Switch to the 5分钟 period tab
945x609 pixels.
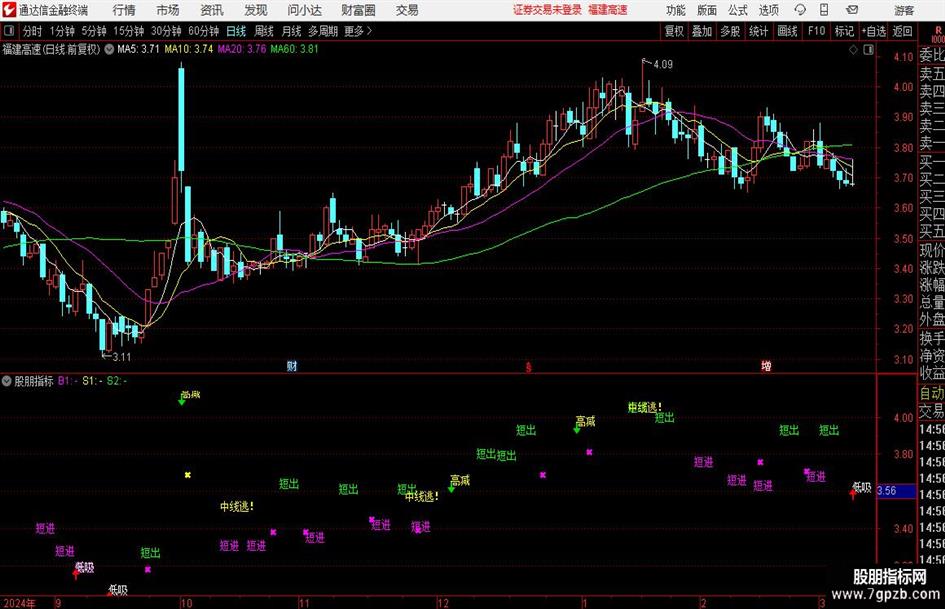tap(93, 31)
